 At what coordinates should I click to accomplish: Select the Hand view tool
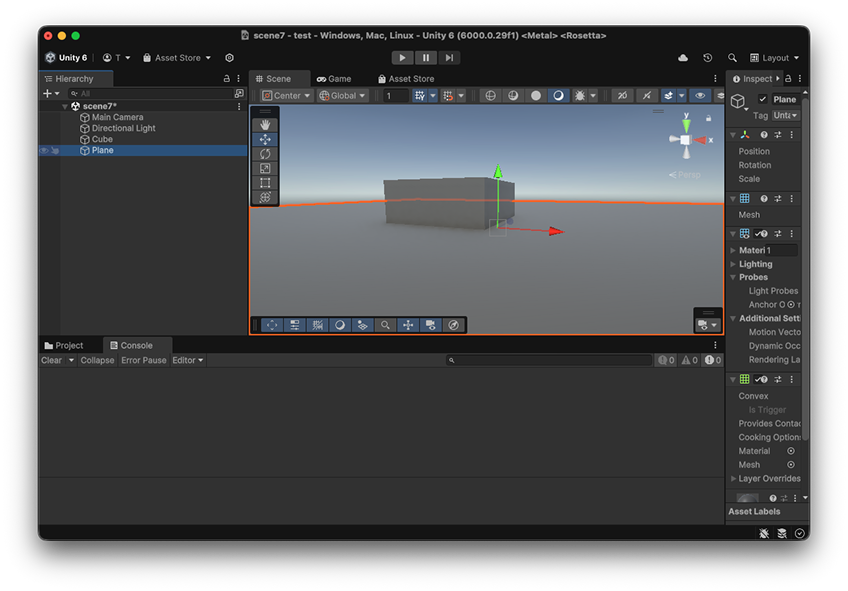[265, 125]
